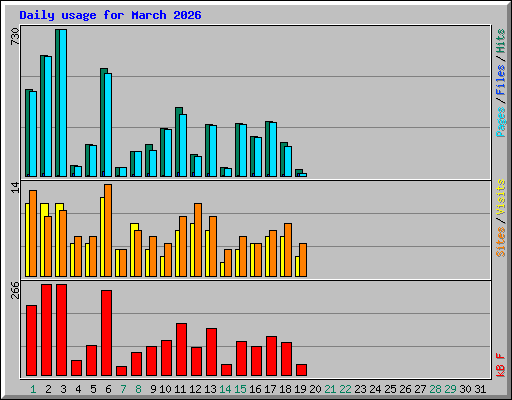Click day label 17 on the x-axis
Viewport: 512px width, 400px height.
(270, 389)
